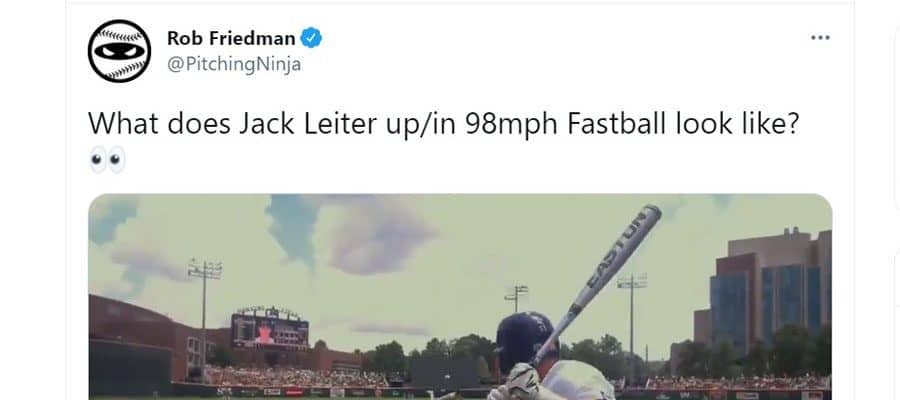The image size is (900, 400).
Task: Click the stadium scoreboard in the video
Action: [270, 329]
